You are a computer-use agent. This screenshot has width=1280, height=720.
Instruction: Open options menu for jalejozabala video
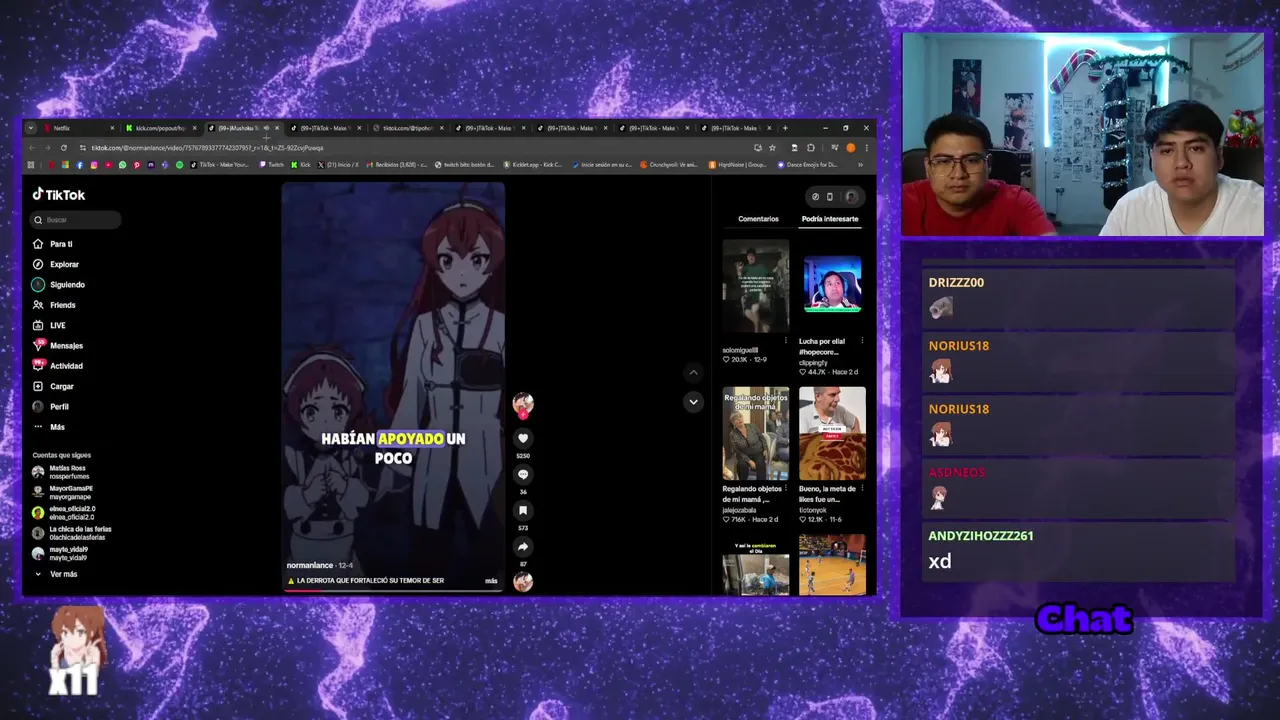click(786, 490)
